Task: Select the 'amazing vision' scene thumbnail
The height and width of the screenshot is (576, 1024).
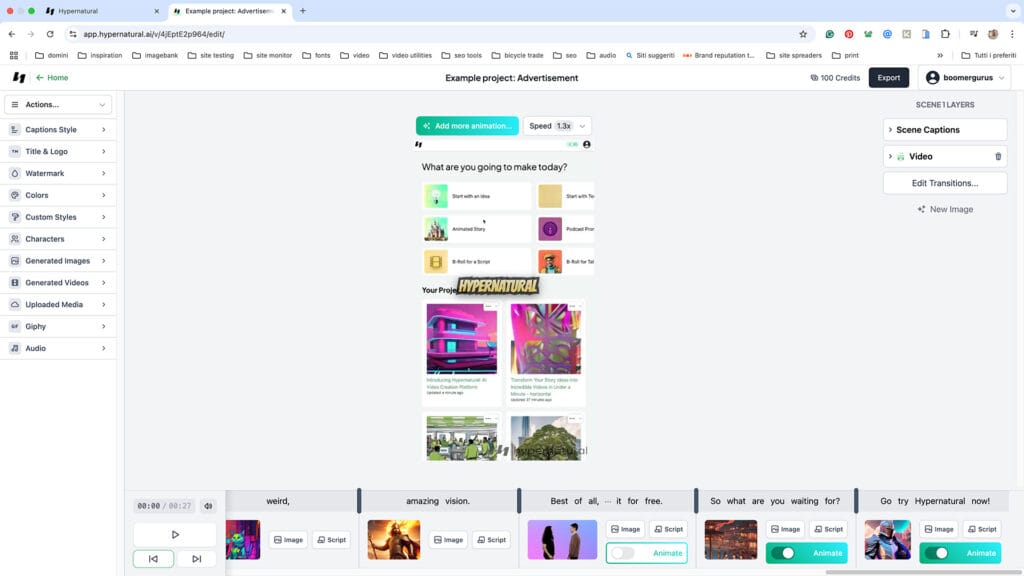Action: tap(394, 539)
